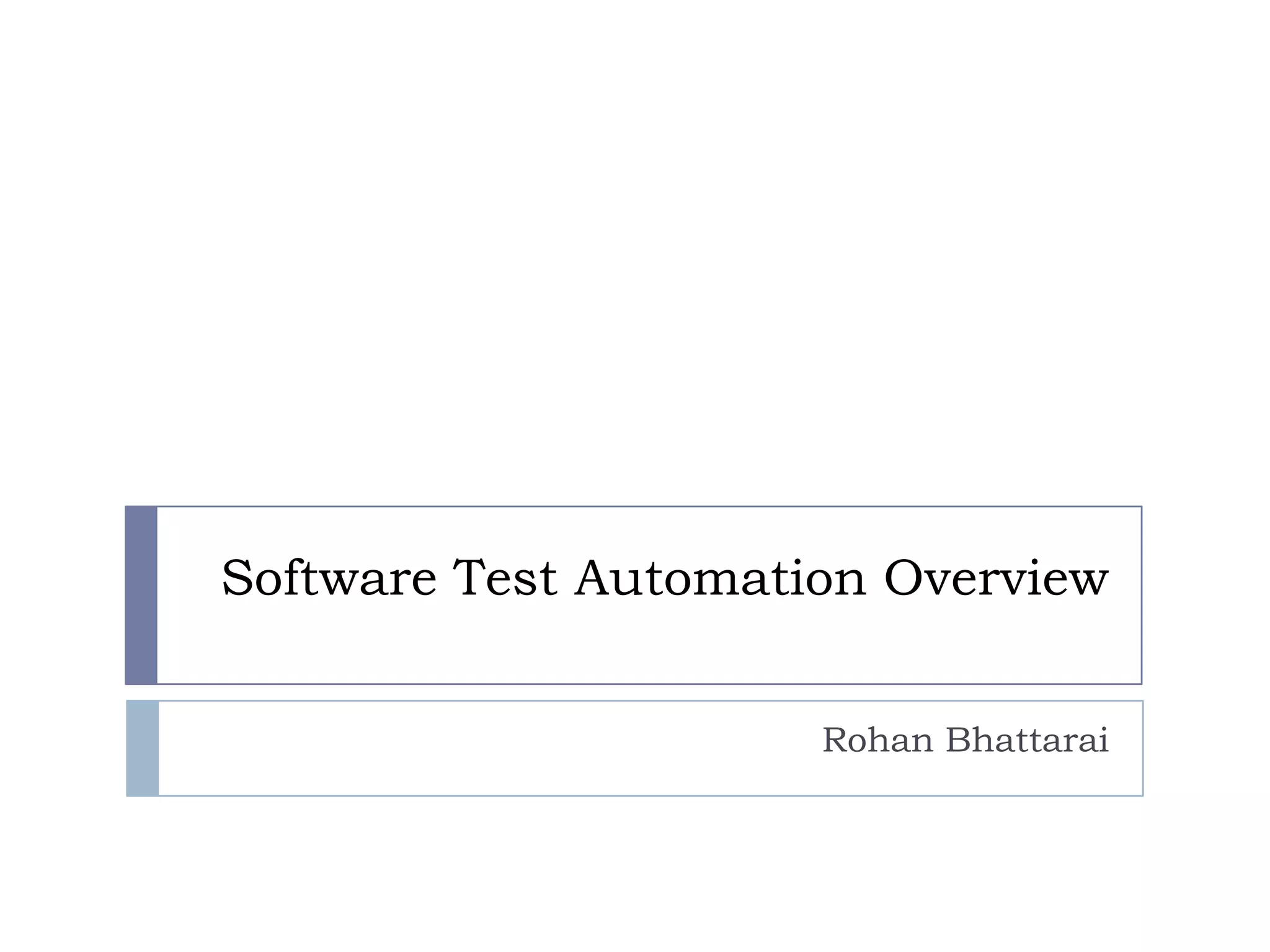The image size is (1270, 952).
Task: Click the capital "O" of "Overview"
Action: click(907, 577)
